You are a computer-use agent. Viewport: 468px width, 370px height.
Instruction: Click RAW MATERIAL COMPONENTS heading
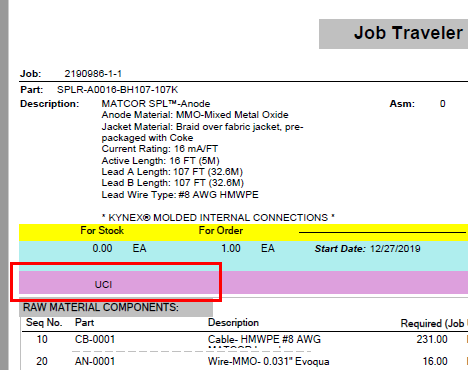tap(101, 307)
